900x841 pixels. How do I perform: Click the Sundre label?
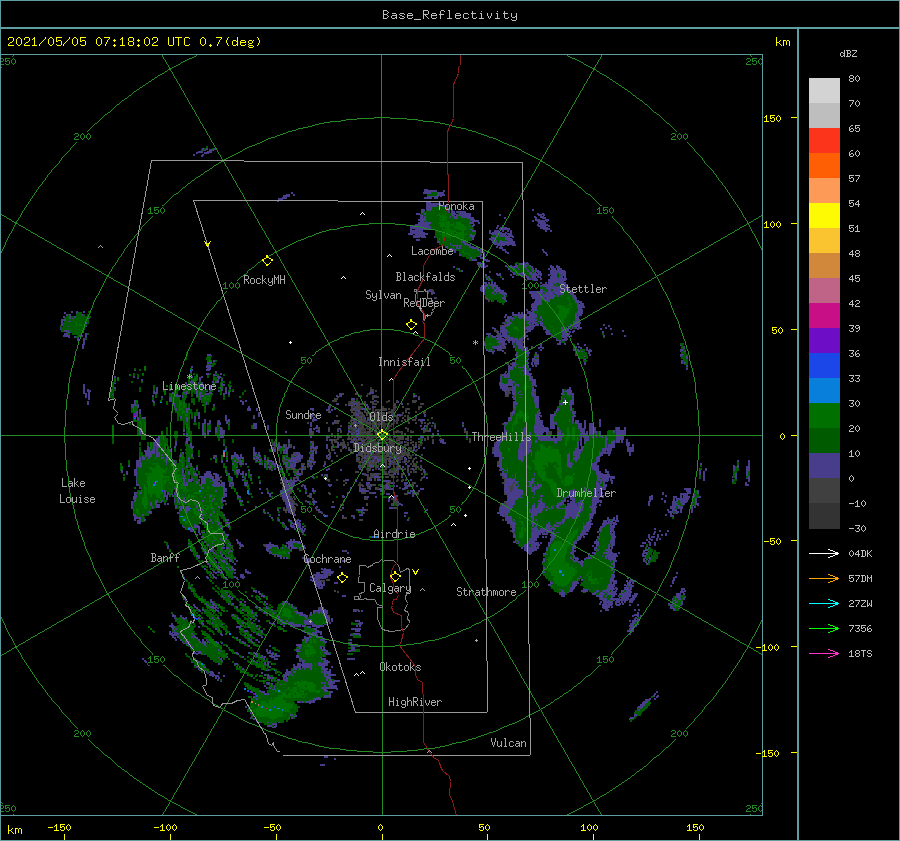(x=303, y=414)
